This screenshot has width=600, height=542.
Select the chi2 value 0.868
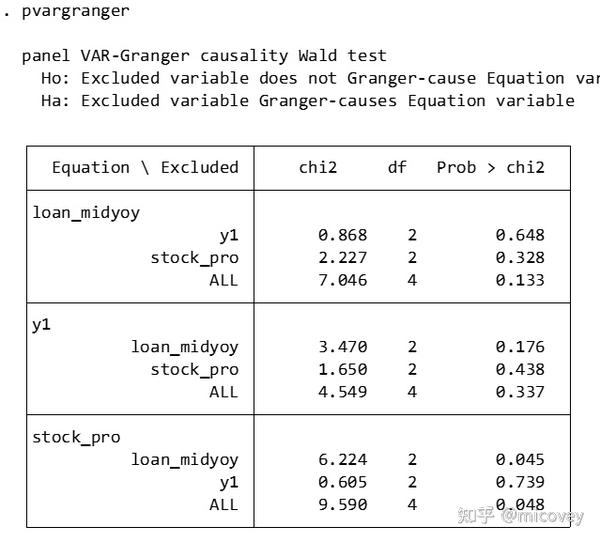pos(342,235)
